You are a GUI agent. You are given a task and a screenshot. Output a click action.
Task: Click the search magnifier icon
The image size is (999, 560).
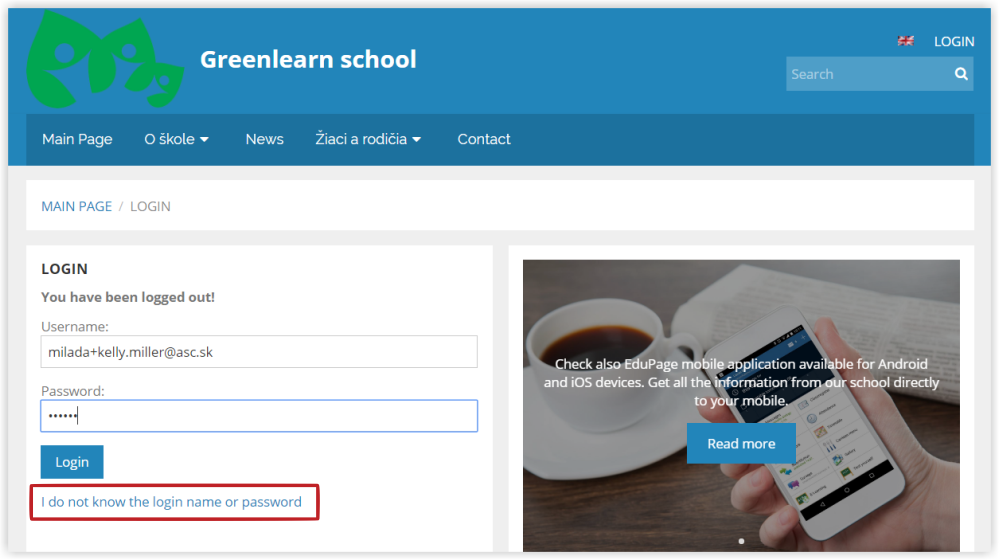tap(961, 74)
